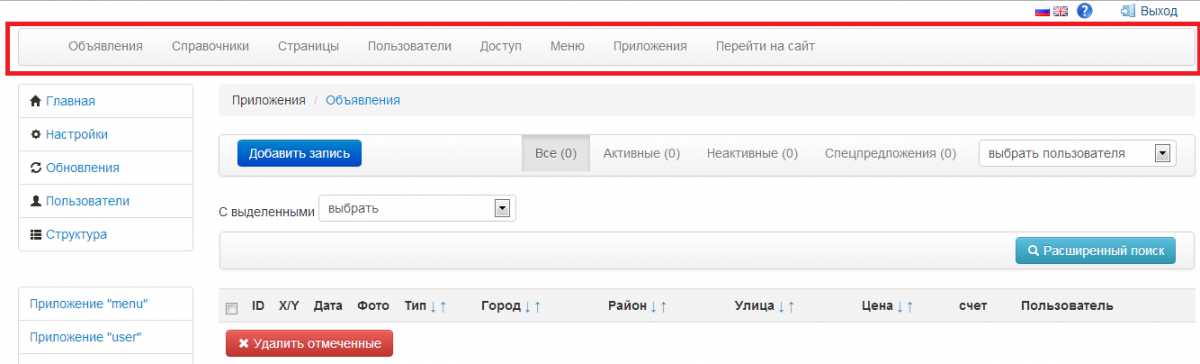Select the Спецпредложения (0) filter tab
The image size is (1200, 364).
890,154
